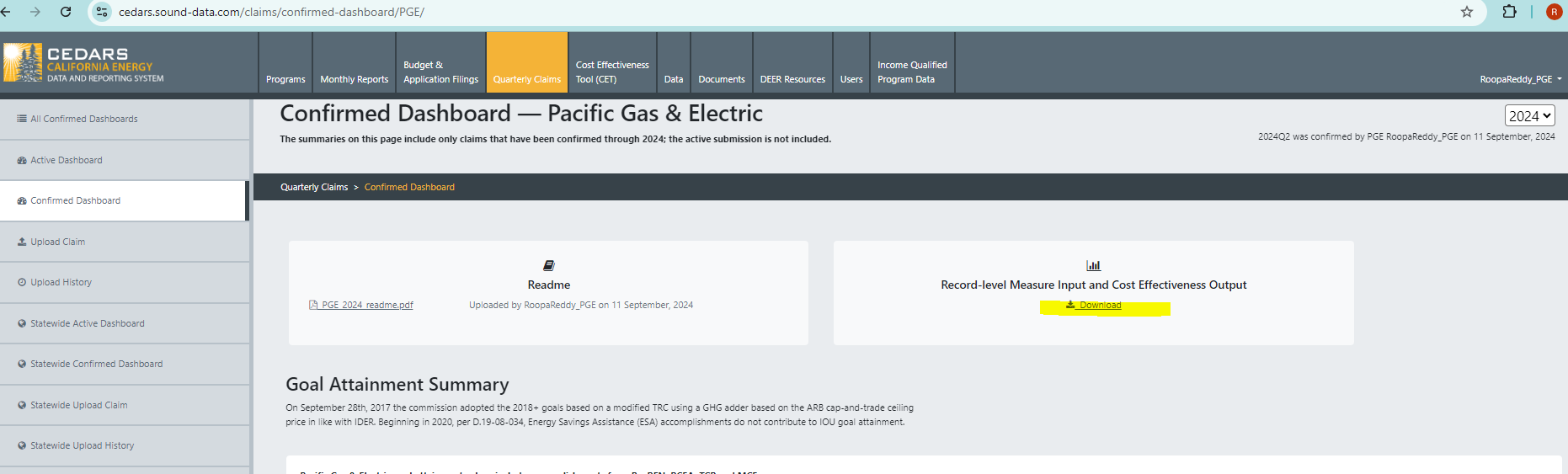The width and height of the screenshot is (1568, 474).
Task: Open the Quarterly Claims tab
Action: point(526,79)
